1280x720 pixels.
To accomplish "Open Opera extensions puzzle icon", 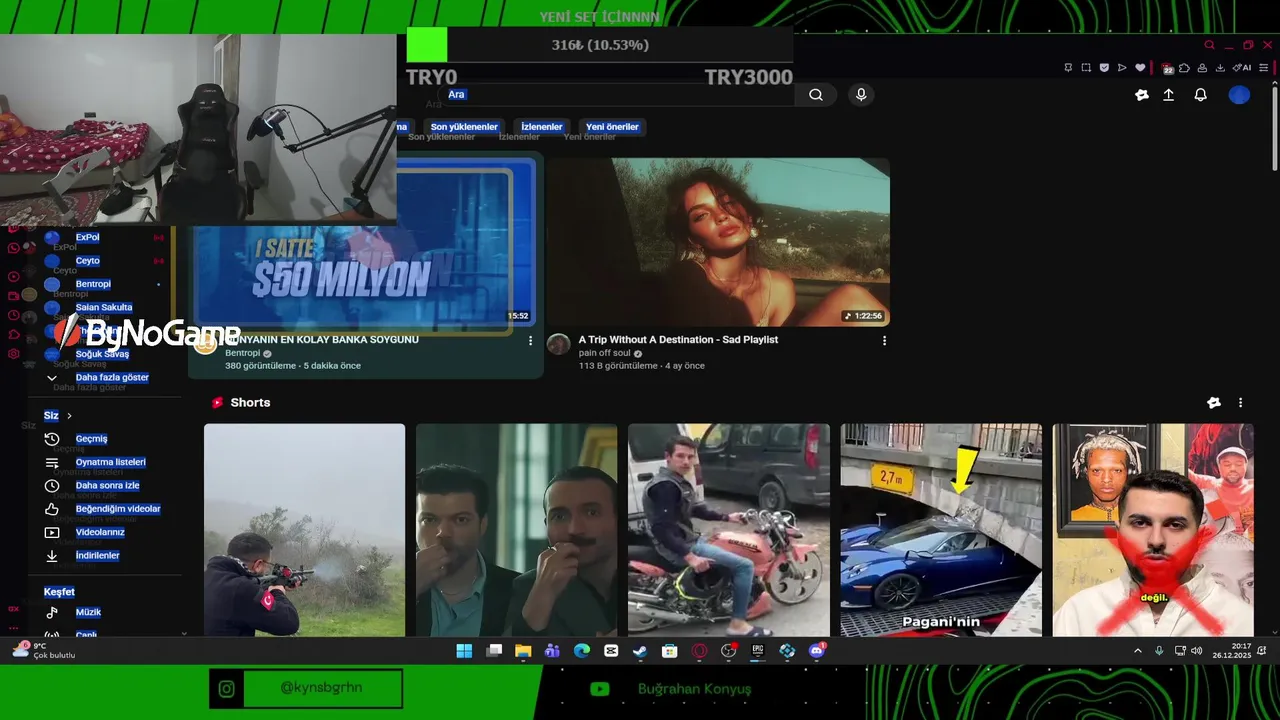I will tap(1184, 68).
